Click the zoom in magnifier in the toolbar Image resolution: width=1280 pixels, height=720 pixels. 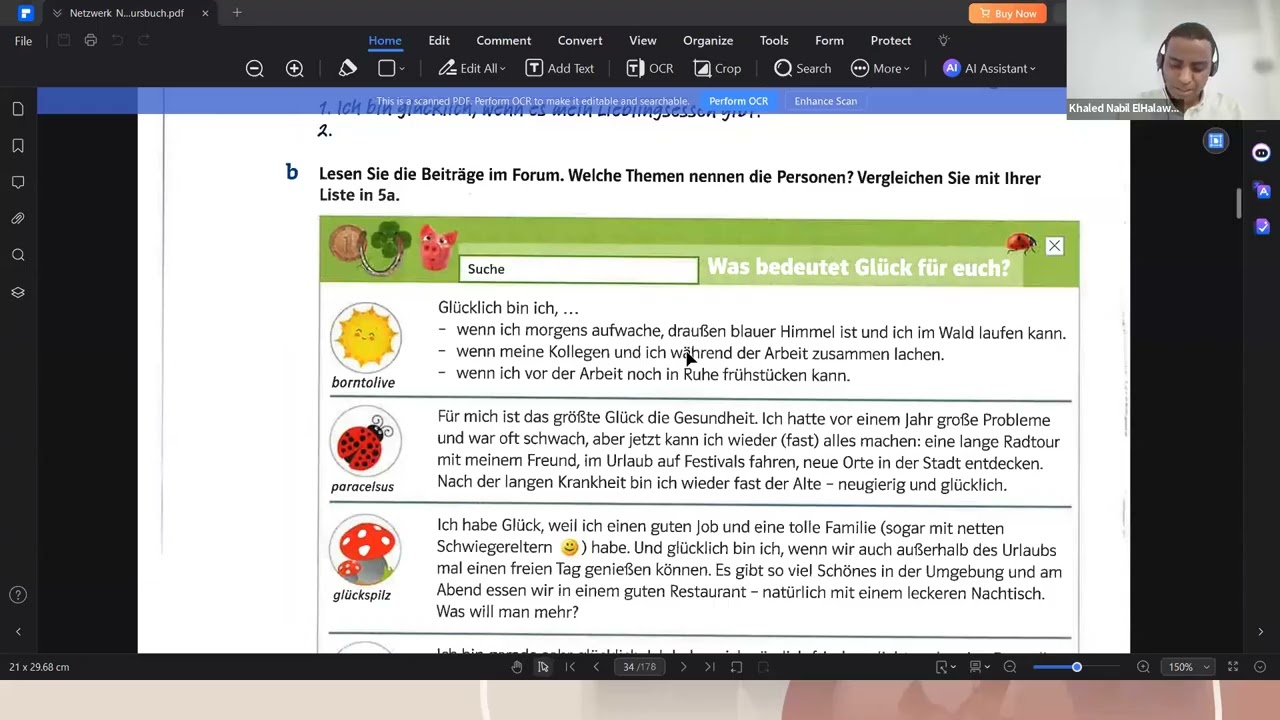(x=294, y=68)
